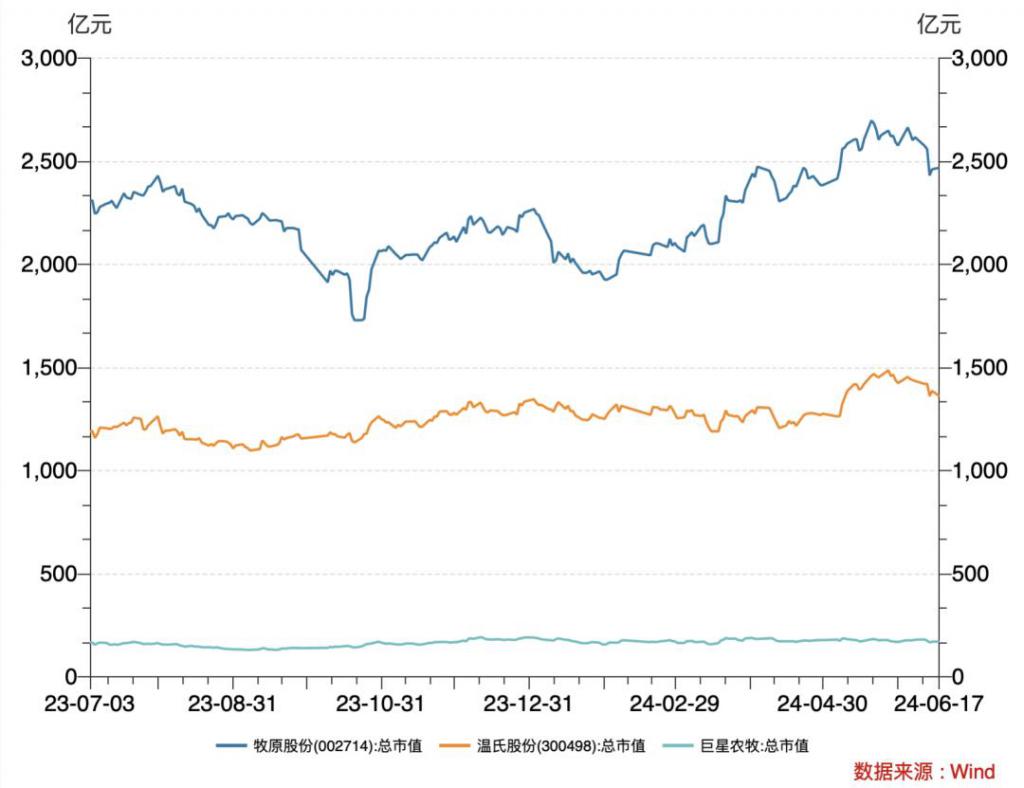Click the teal 巨星农牧 legend line swatch
The height and width of the screenshot is (788, 1024).
tap(678, 745)
